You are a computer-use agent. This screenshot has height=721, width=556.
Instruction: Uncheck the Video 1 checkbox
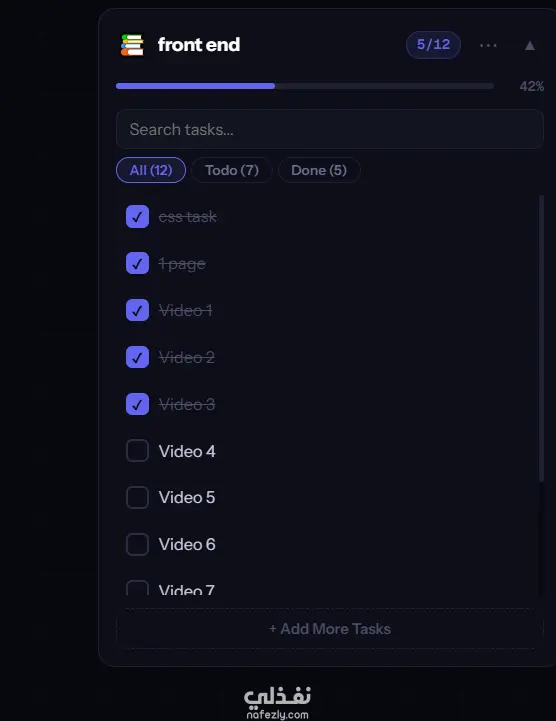(x=138, y=310)
